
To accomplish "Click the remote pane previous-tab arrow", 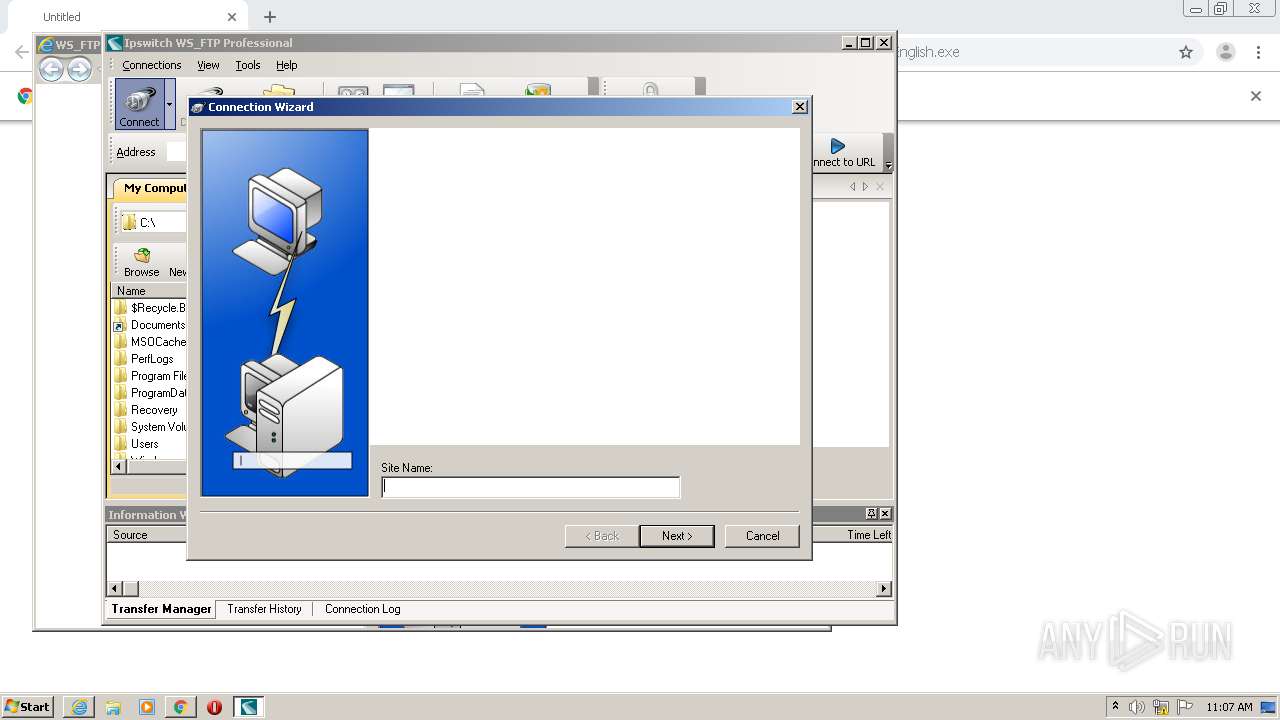I will click(x=853, y=187).
